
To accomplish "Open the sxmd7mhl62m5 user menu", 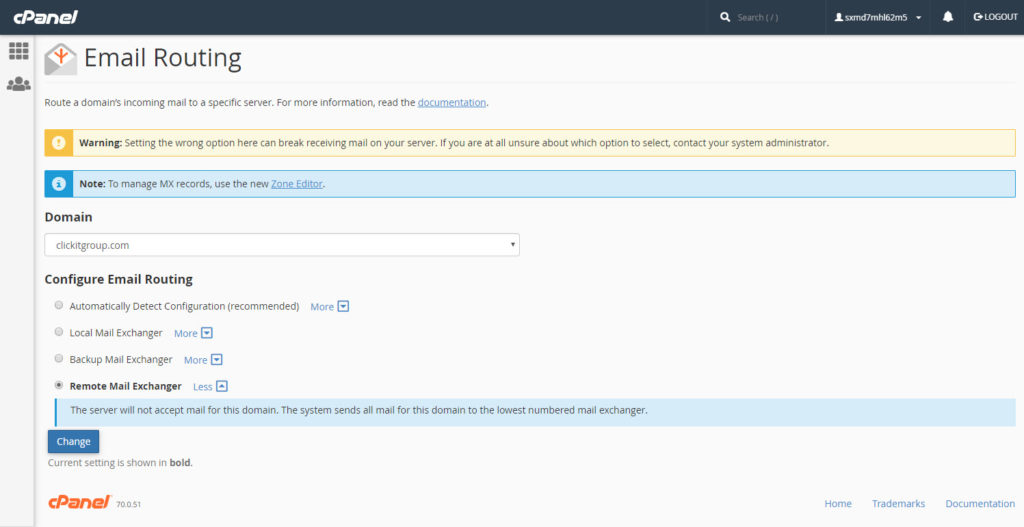I will (x=877, y=17).
